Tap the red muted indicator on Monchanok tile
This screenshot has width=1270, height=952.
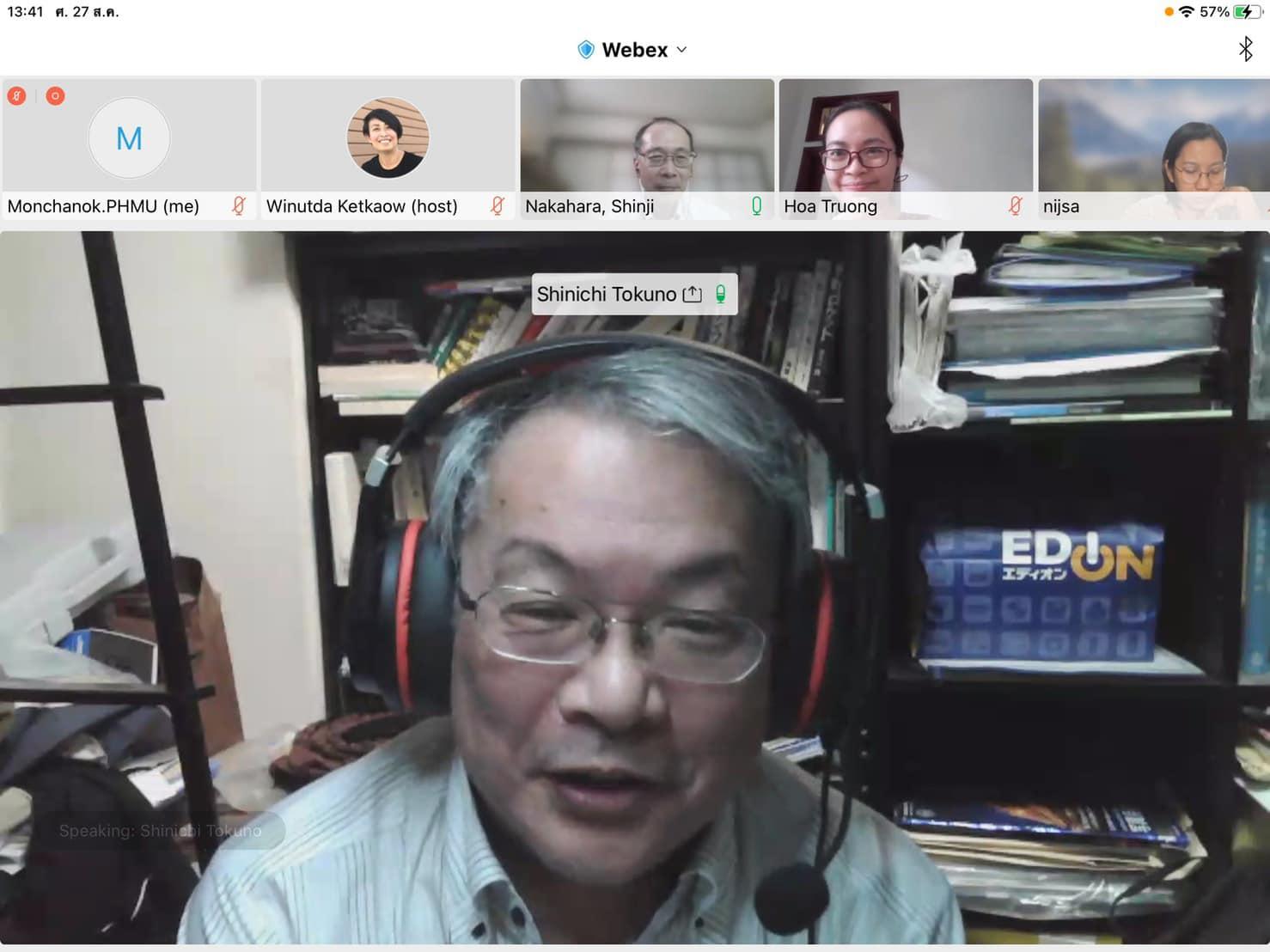tap(16, 95)
